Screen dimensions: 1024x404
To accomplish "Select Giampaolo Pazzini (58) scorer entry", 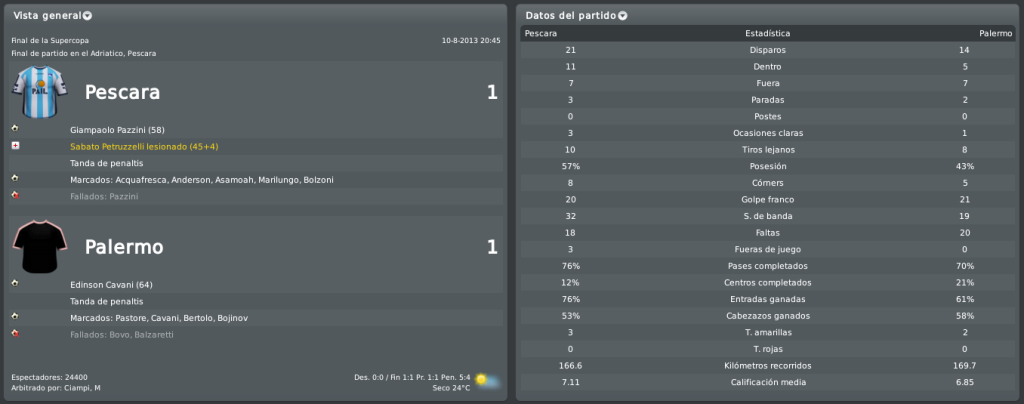I will tap(117, 130).
